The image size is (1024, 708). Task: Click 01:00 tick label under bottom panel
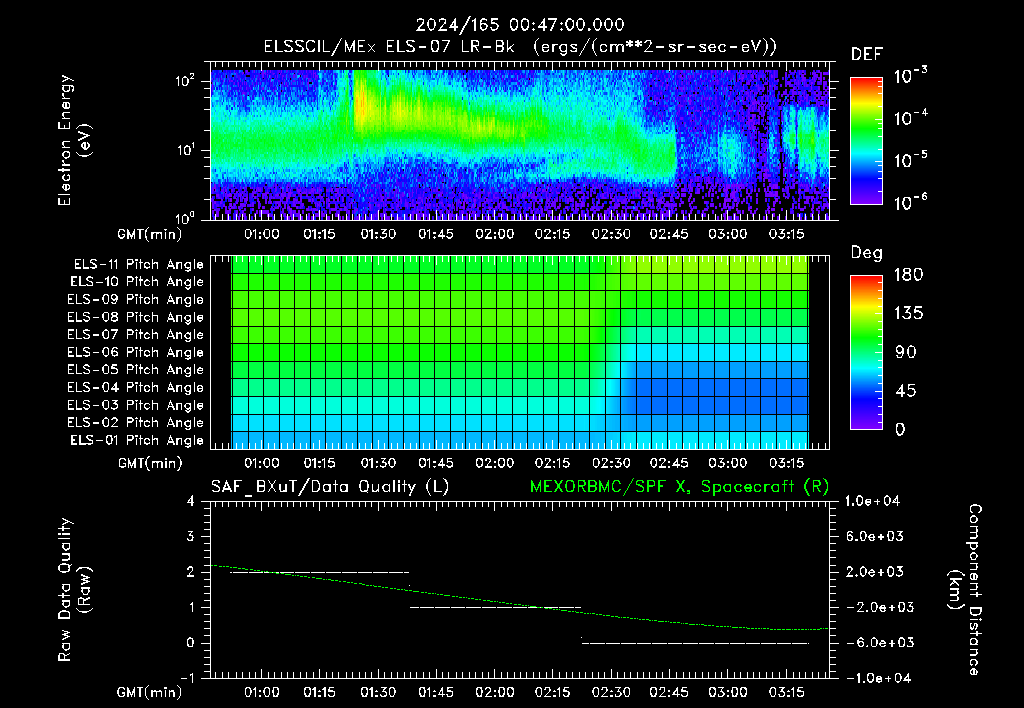(x=261, y=692)
